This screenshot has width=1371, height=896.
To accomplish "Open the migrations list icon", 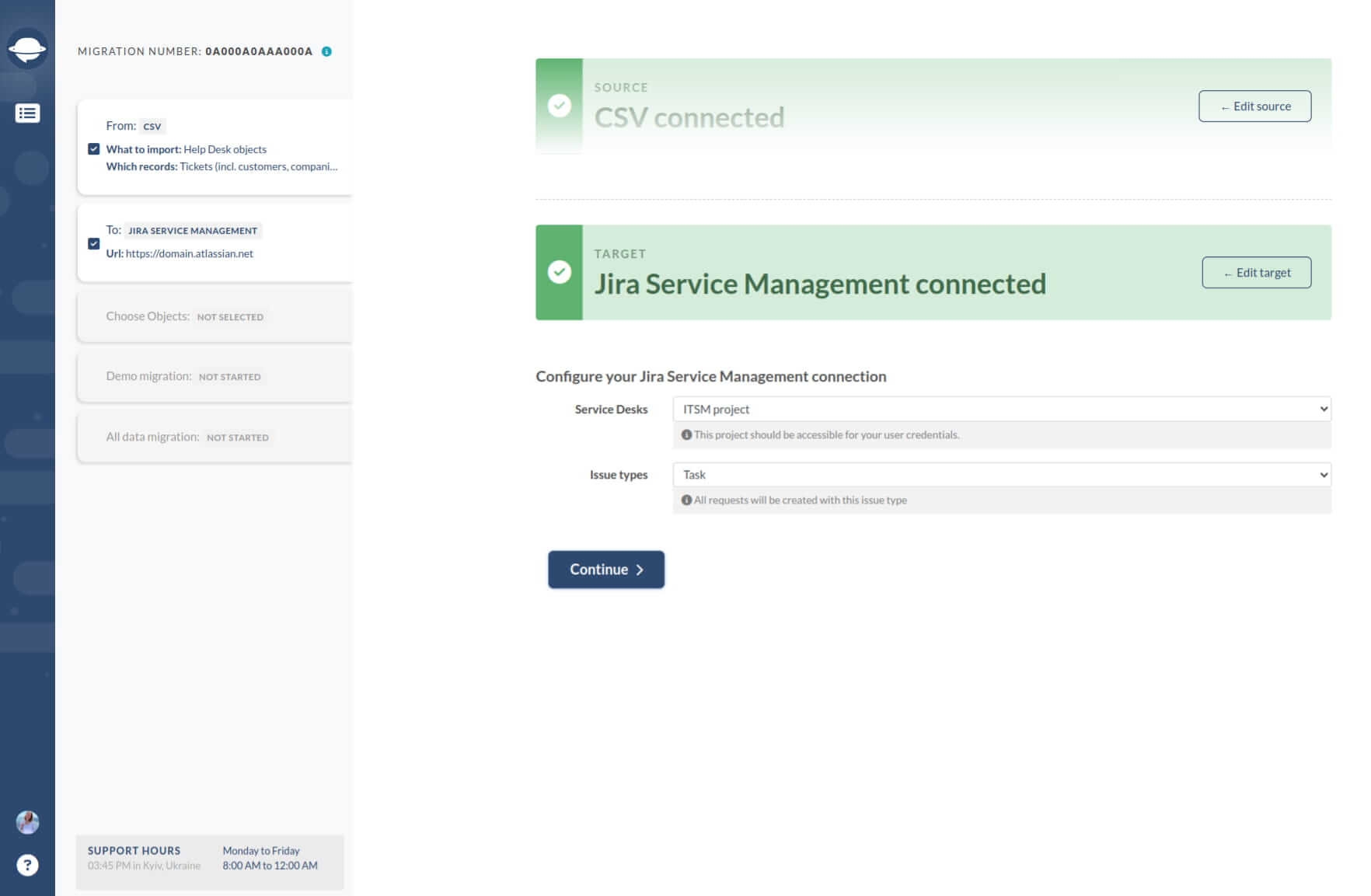I will 27,113.
